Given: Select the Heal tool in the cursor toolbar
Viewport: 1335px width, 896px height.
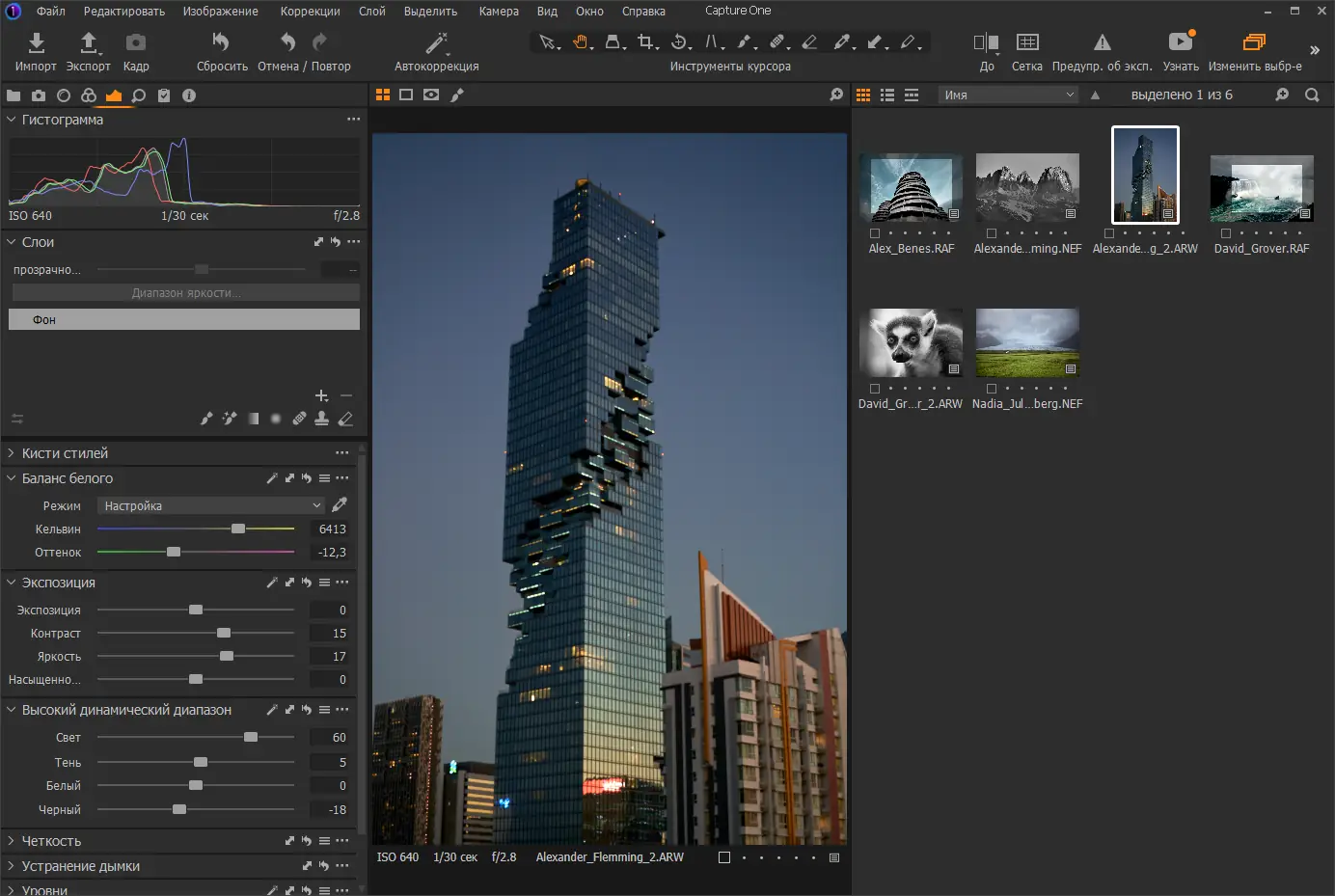Looking at the screenshot, I should [778, 42].
